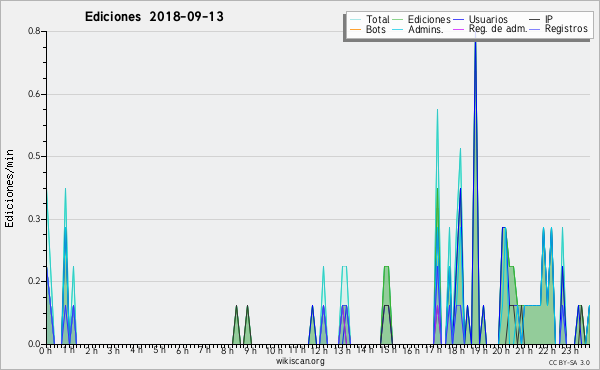Click the "2 h" x-axis label

coord(91,350)
